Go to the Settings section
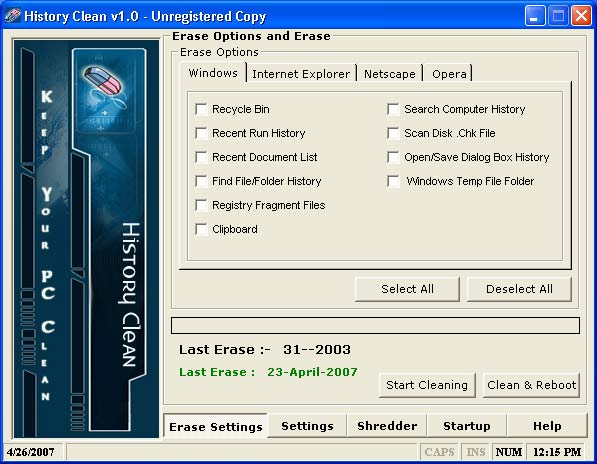This screenshot has height=464, width=597. (307, 426)
